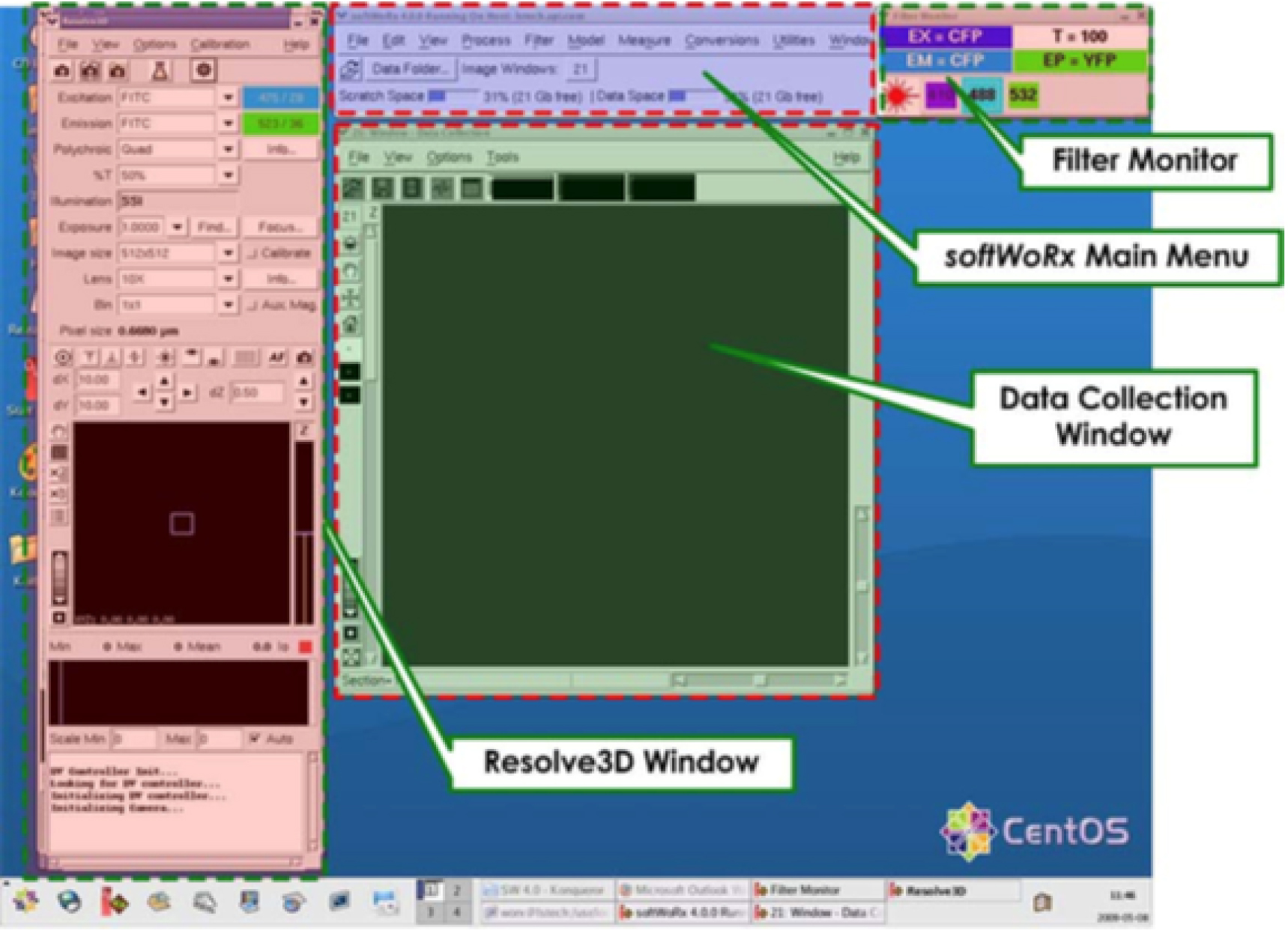
Task: Open Calibration menu in Resolve3D
Action: pos(220,44)
